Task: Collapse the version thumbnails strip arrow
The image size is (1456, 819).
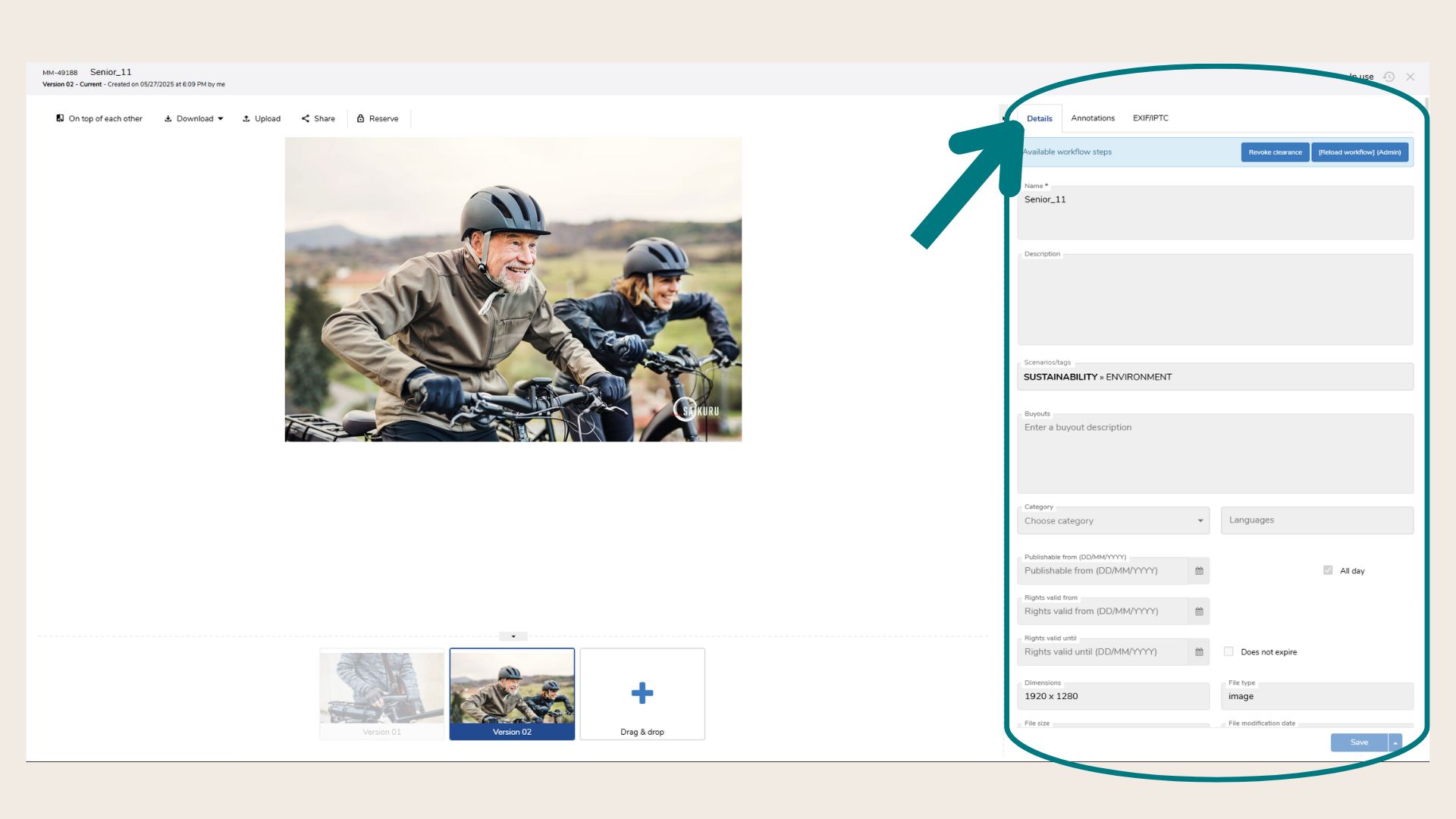Action: [x=513, y=636]
